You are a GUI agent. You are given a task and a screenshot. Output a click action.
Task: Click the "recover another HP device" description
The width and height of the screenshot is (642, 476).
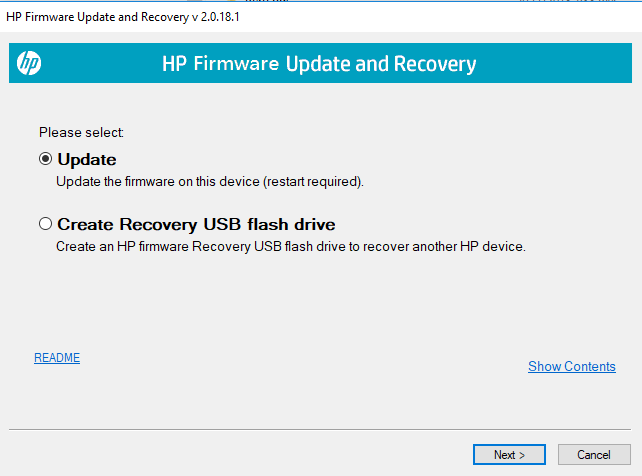tap(450, 246)
